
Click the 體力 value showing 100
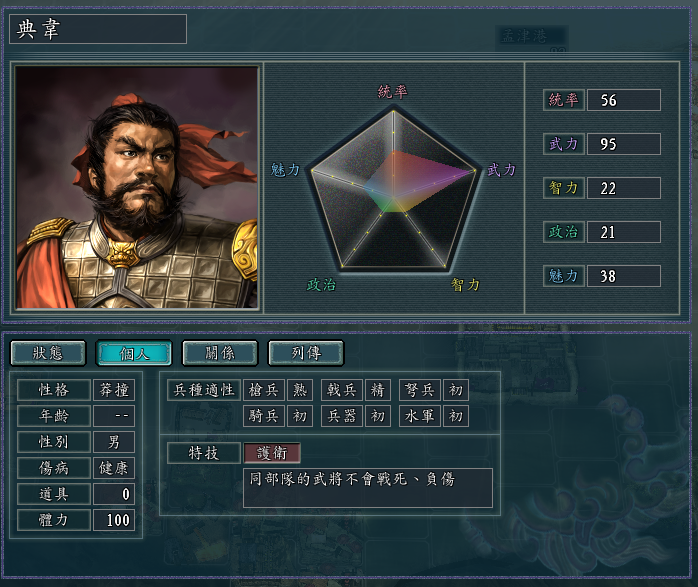114,520
